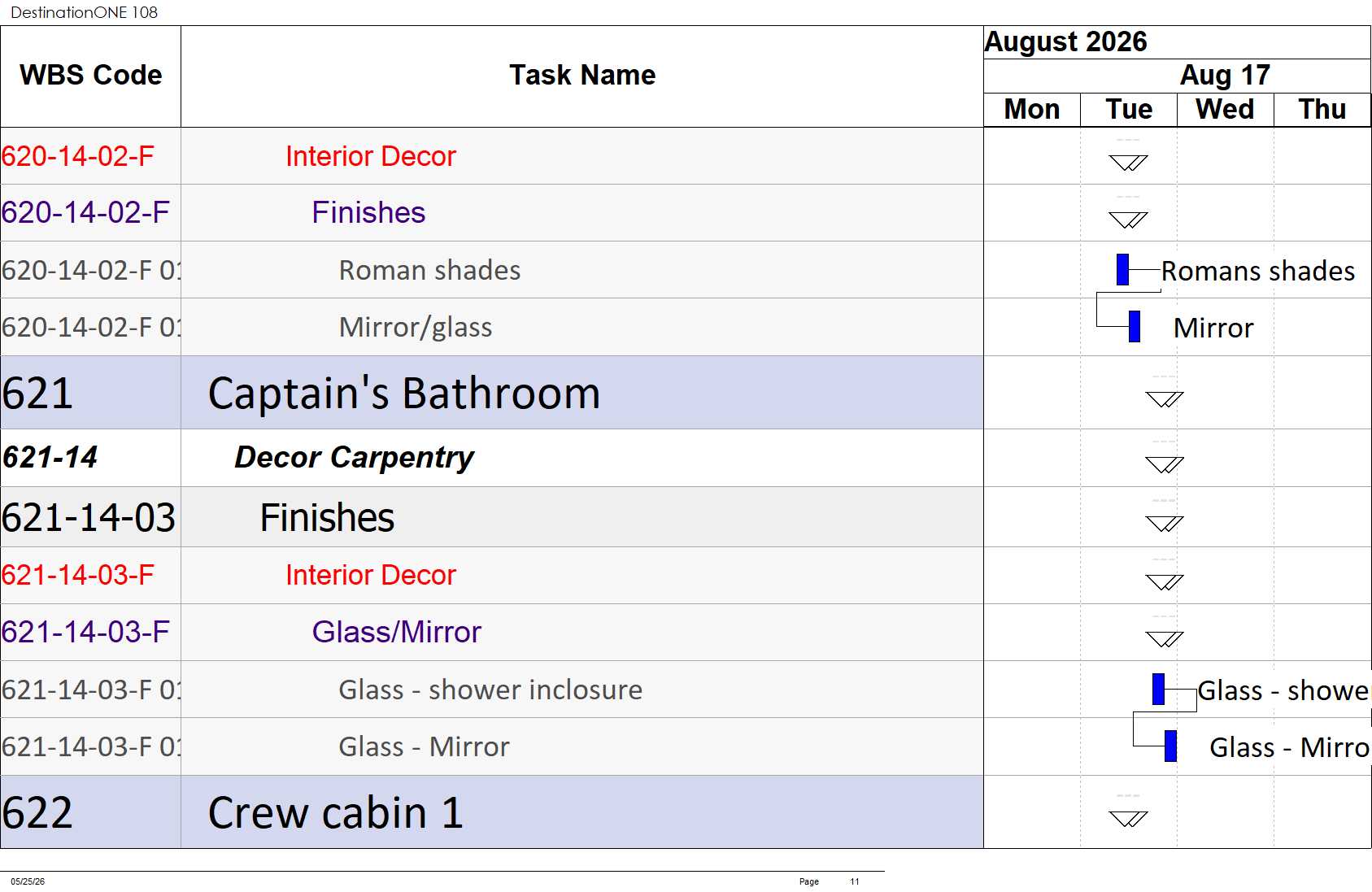Select the Glass/Mirror summary marker
Viewport: 1372px width, 892px height.
pos(1165,639)
